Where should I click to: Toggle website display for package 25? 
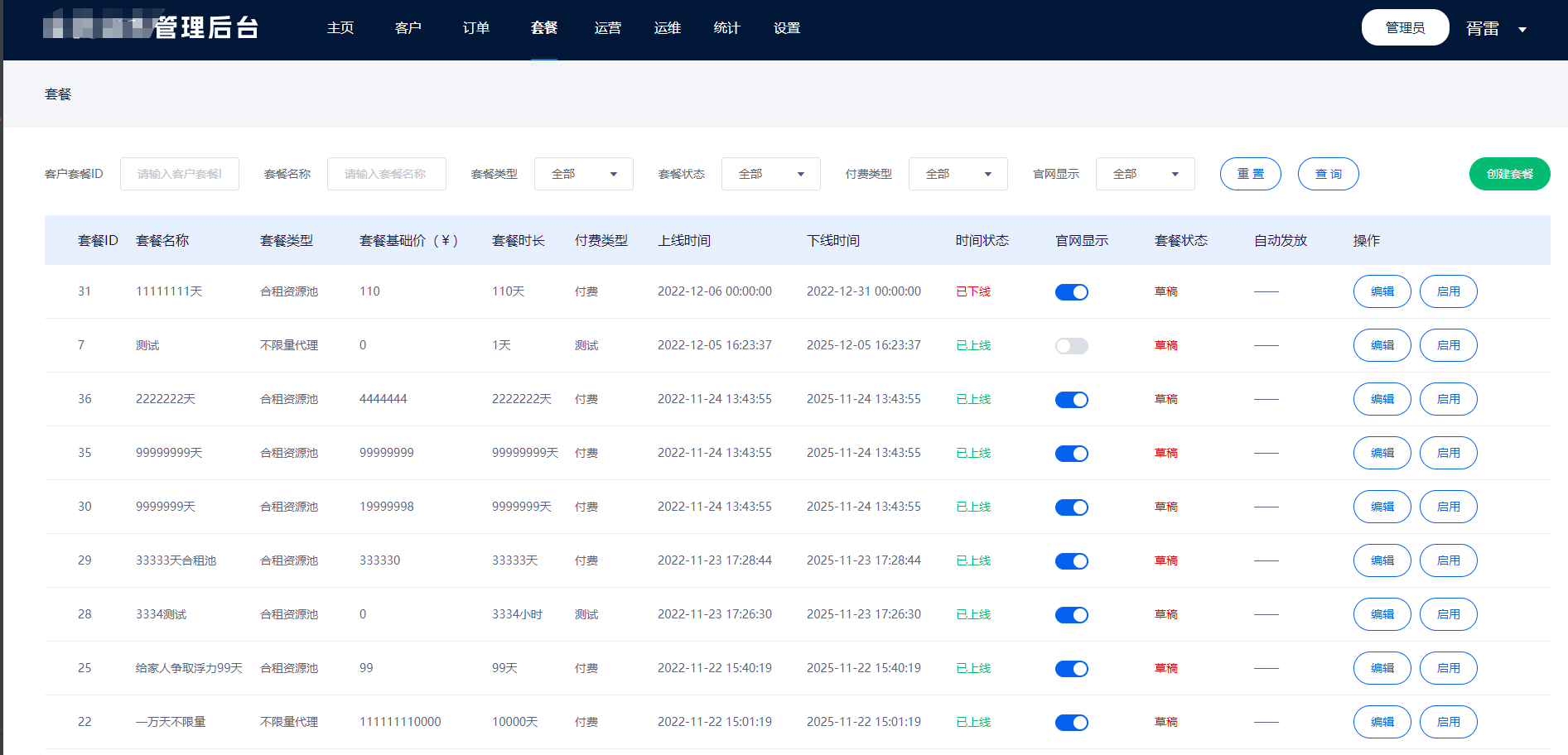1071,669
